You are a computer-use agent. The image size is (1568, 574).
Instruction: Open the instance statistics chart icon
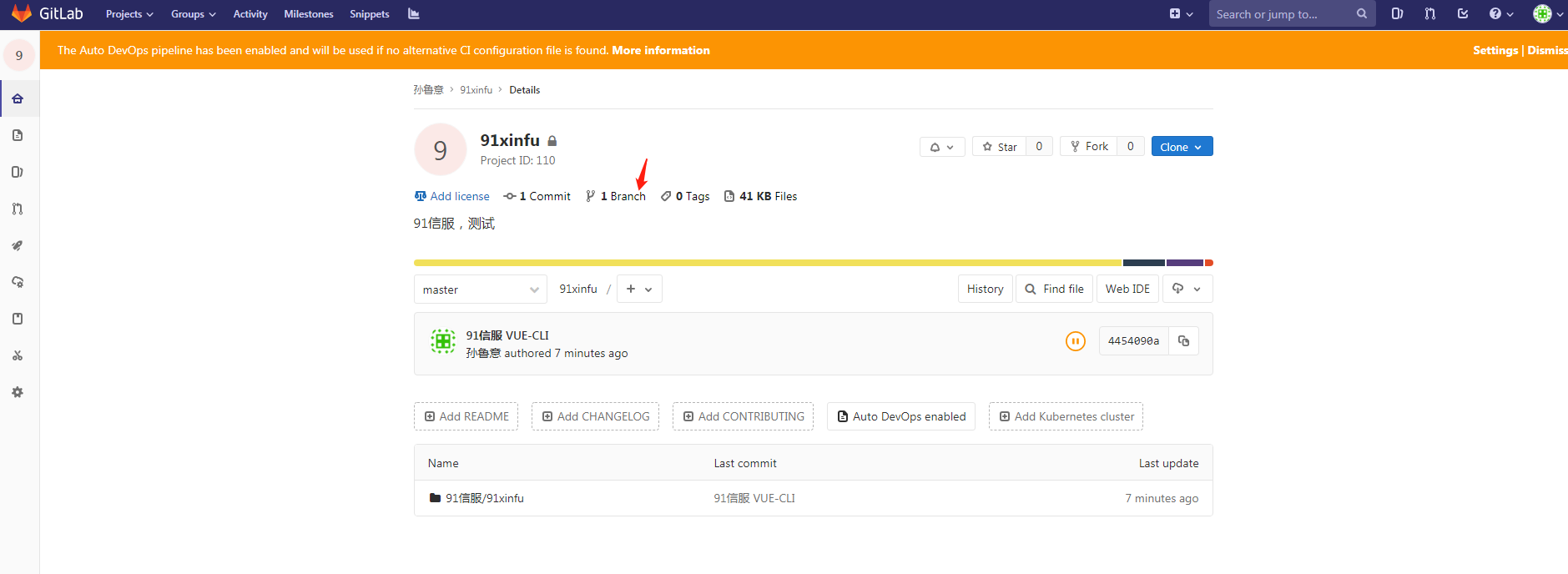tap(414, 14)
